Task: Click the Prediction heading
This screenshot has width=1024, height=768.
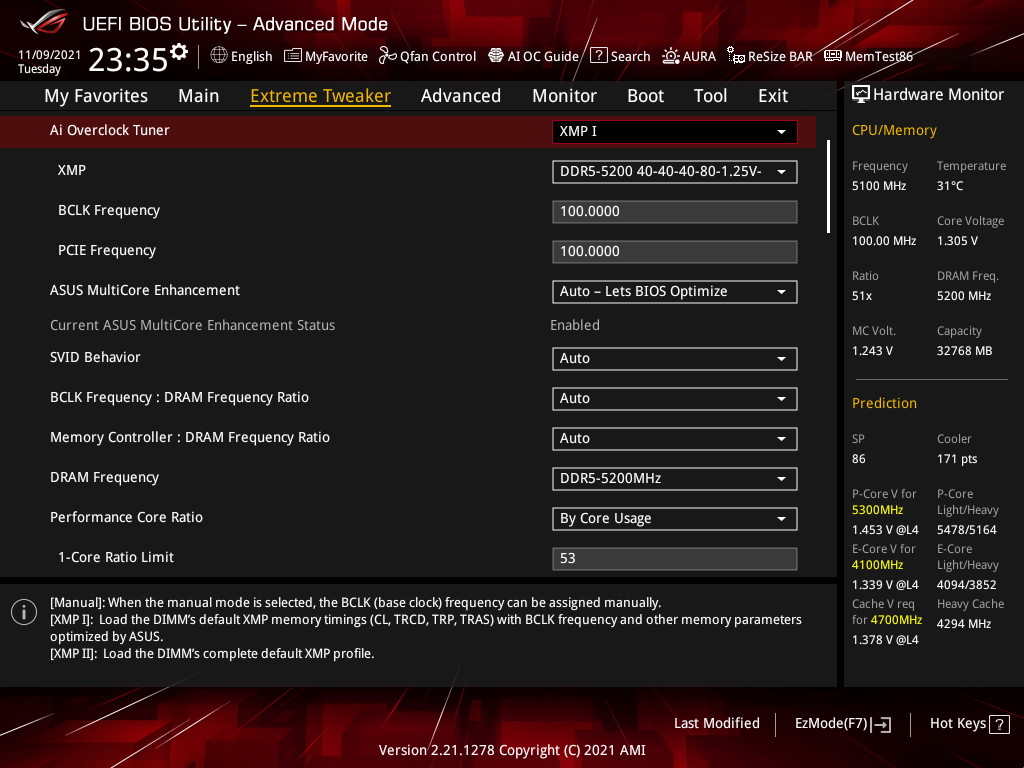Action: (884, 404)
